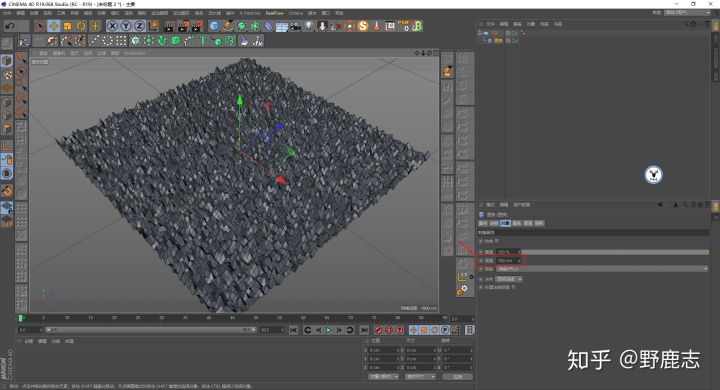Screen dimensions: 720x390
Task: Activate the Move tool in toolbar
Action: point(54,26)
